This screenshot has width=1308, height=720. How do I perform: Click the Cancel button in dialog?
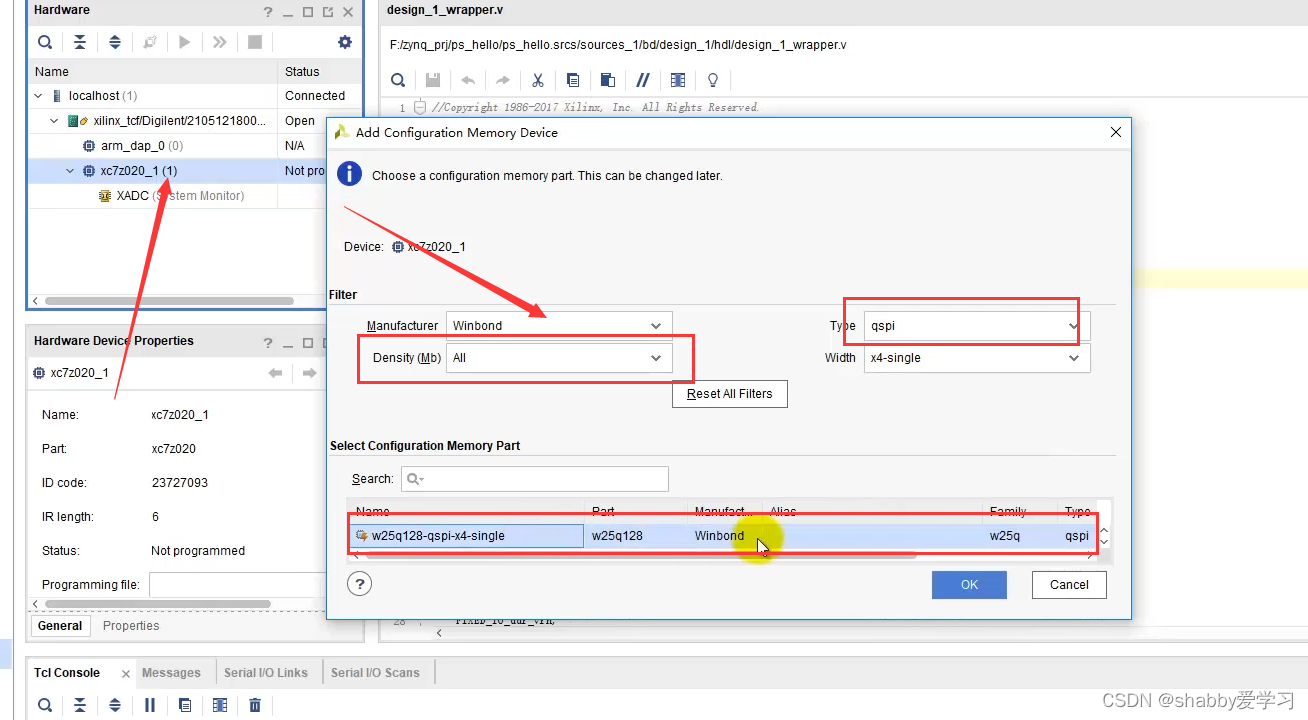[1069, 585]
